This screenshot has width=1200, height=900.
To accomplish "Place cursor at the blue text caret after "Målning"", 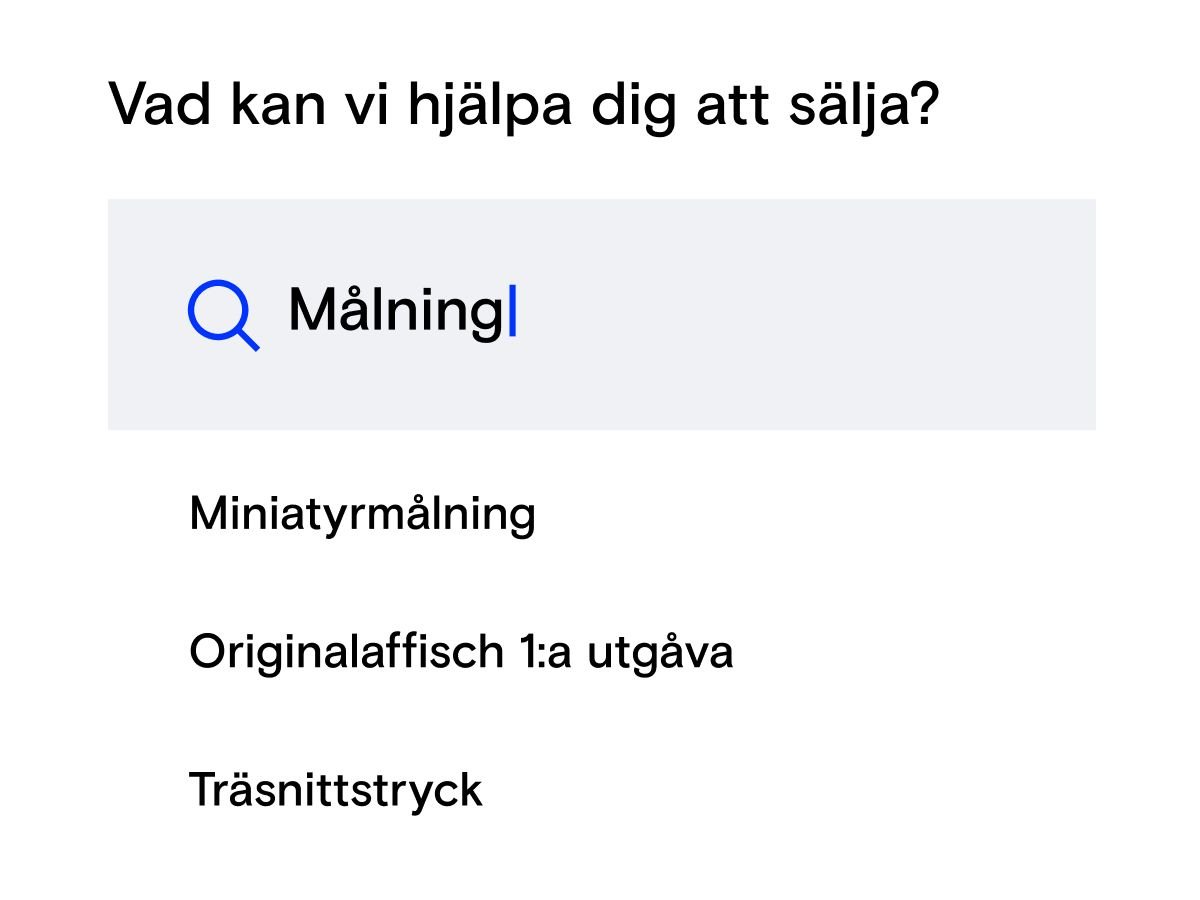I will tap(512, 311).
